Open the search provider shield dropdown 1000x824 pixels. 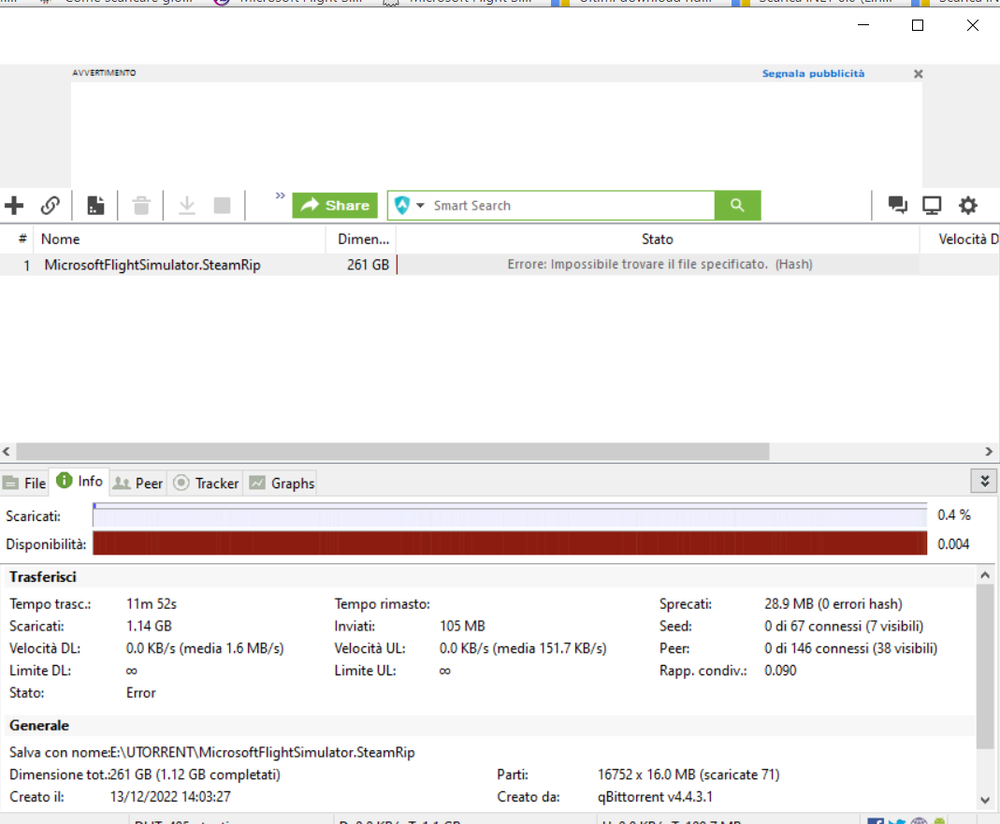tap(409, 205)
